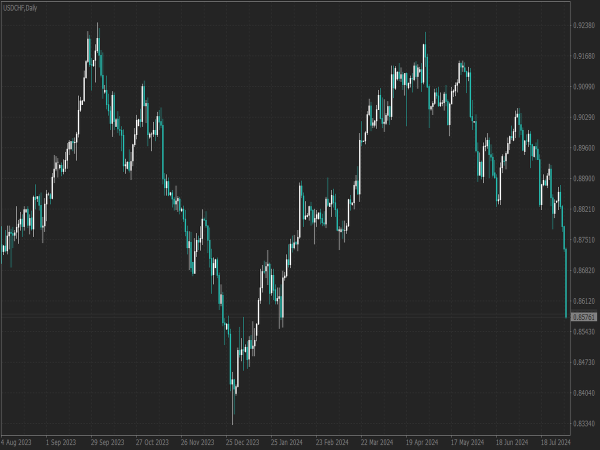The width and height of the screenshot is (600, 450).
Task: Click the last falling teal candle at right
Action: coord(566,283)
